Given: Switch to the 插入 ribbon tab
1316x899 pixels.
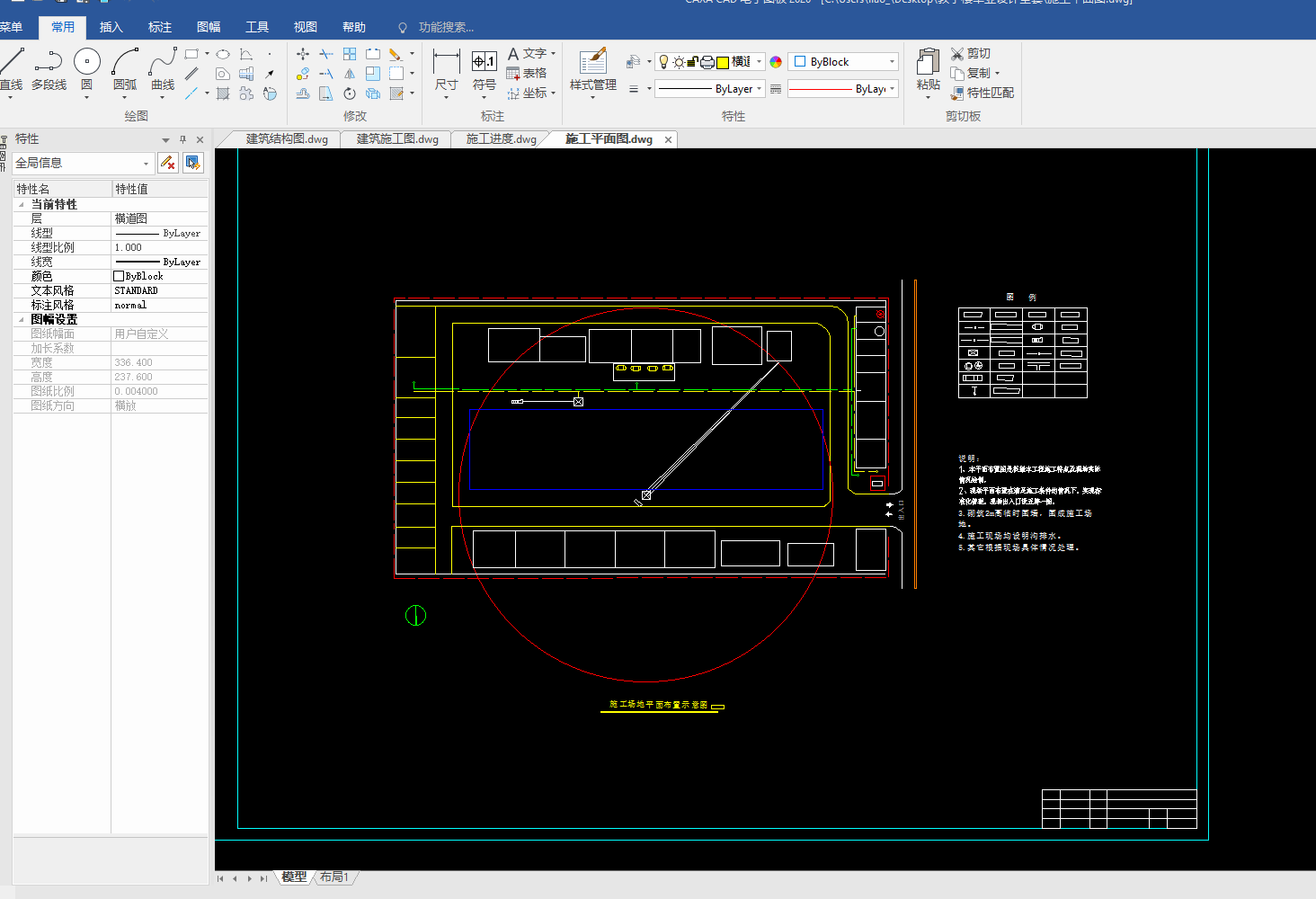Looking at the screenshot, I should (111, 27).
